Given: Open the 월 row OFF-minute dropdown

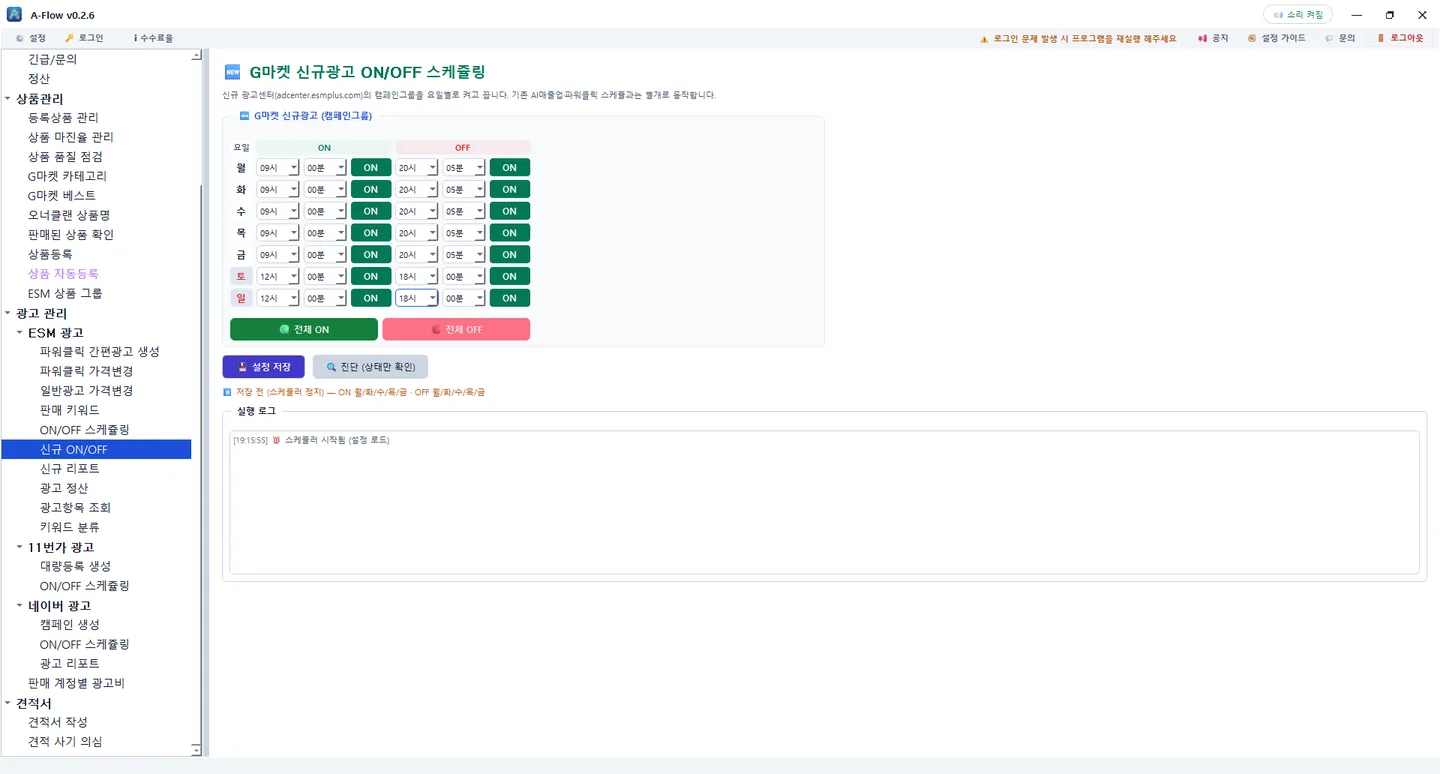Looking at the screenshot, I should [465, 168].
